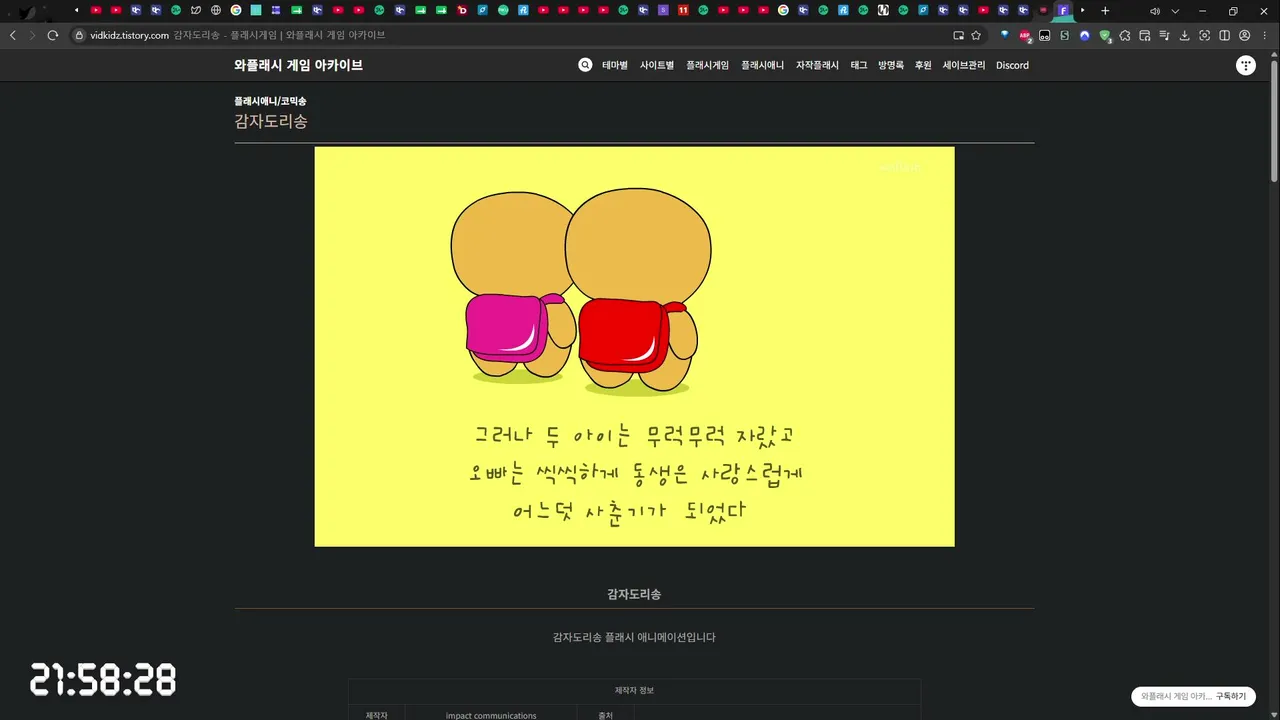Click the yellow flash animation player

(634, 347)
